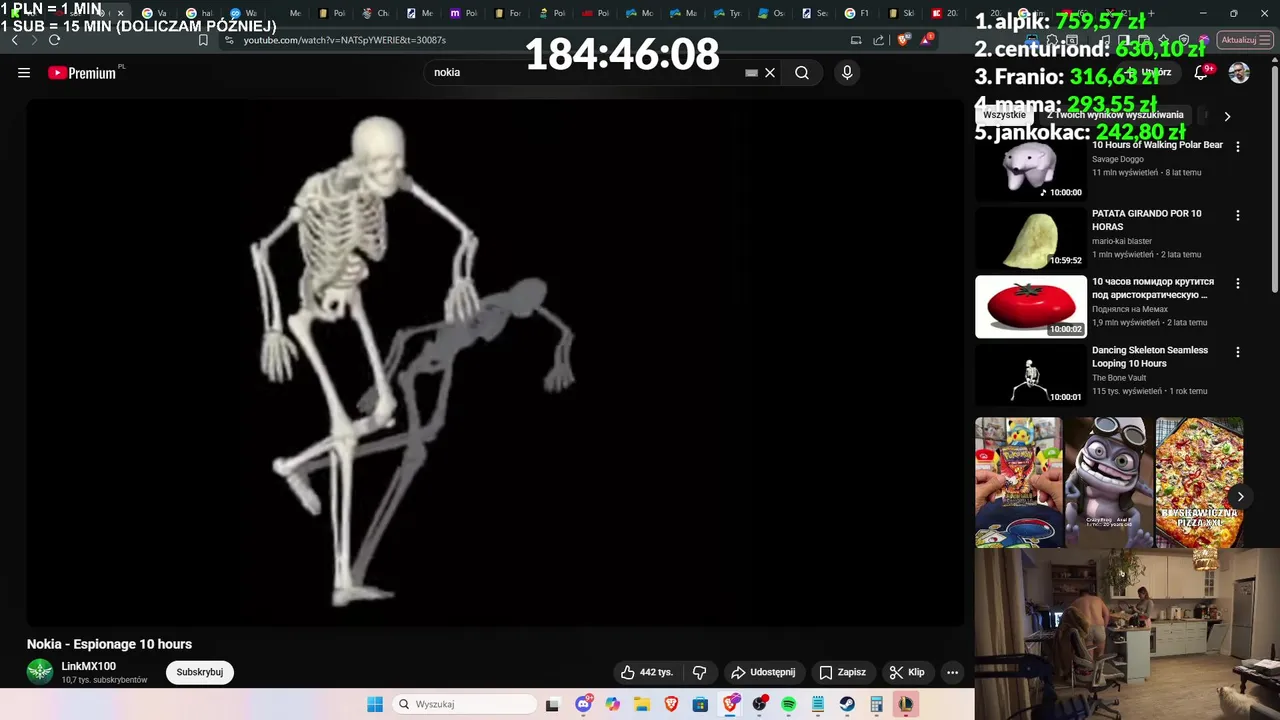Open the Aktualizuj browser update button

(x=1244, y=40)
